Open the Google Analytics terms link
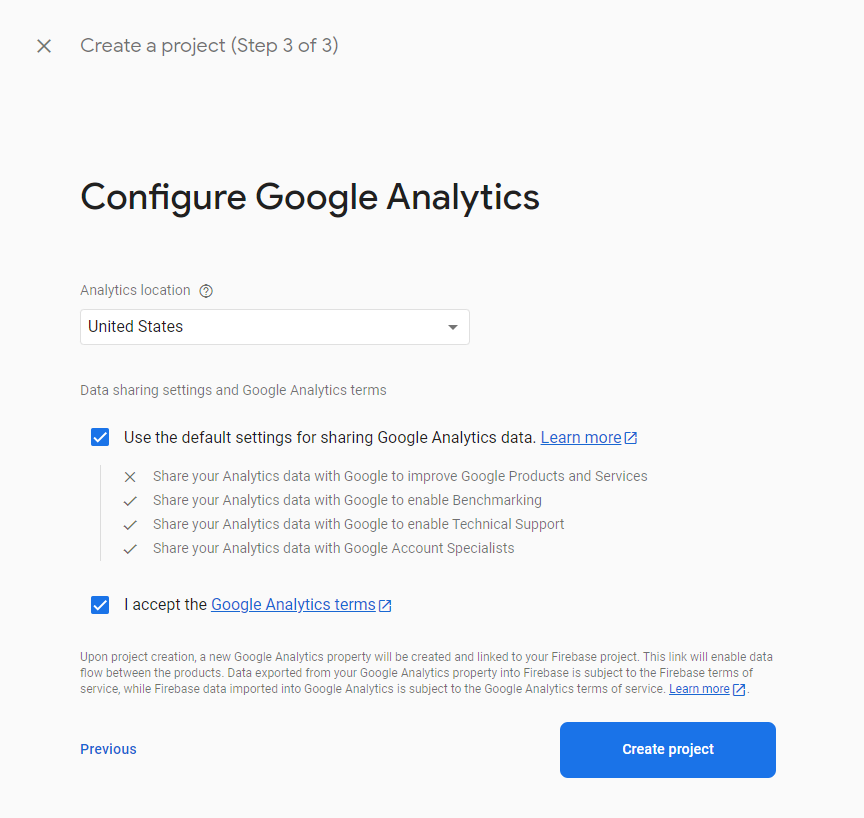This screenshot has width=864, height=818. coord(293,605)
